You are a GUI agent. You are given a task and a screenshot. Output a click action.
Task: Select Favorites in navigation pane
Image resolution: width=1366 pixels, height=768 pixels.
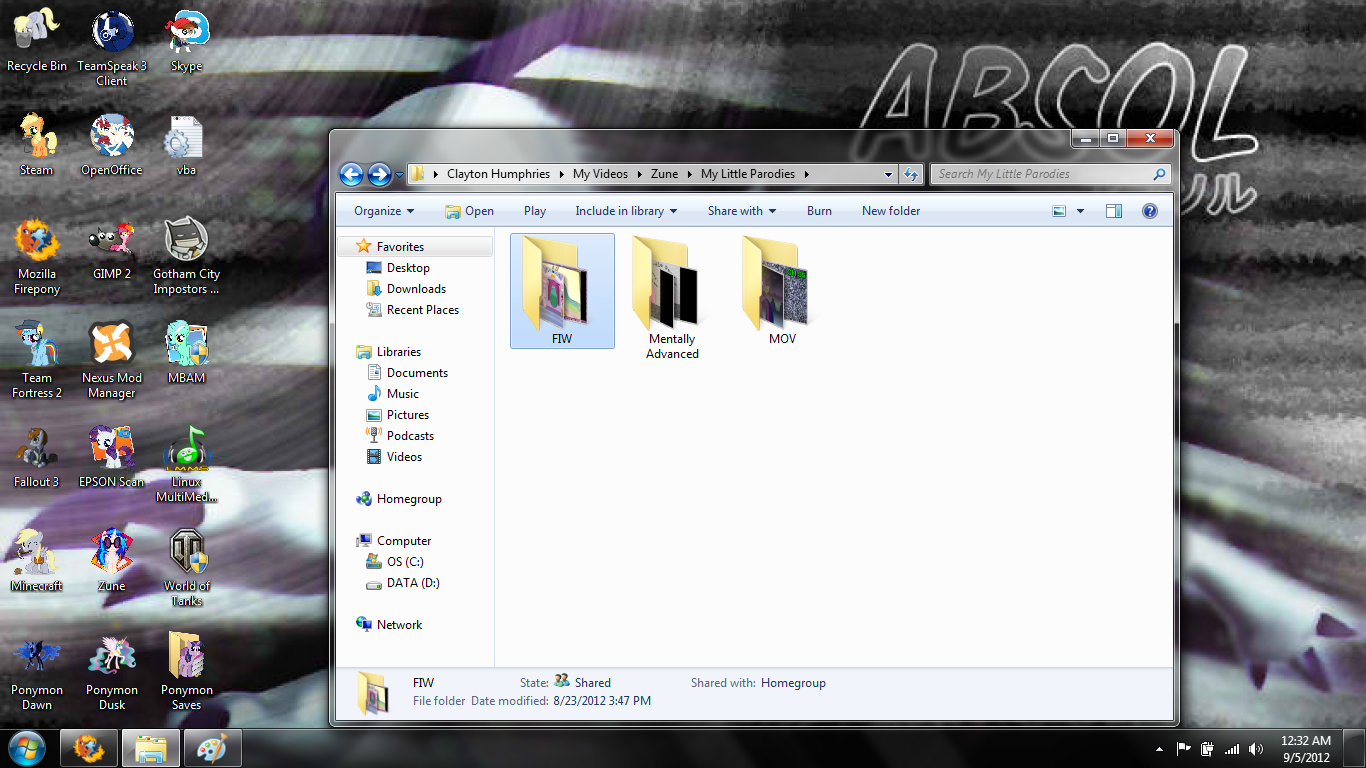pos(400,247)
